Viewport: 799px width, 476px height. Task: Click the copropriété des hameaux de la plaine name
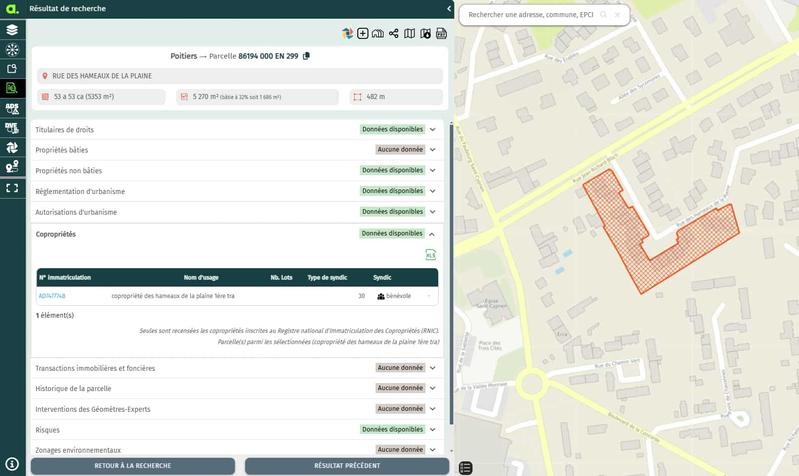[173, 296]
